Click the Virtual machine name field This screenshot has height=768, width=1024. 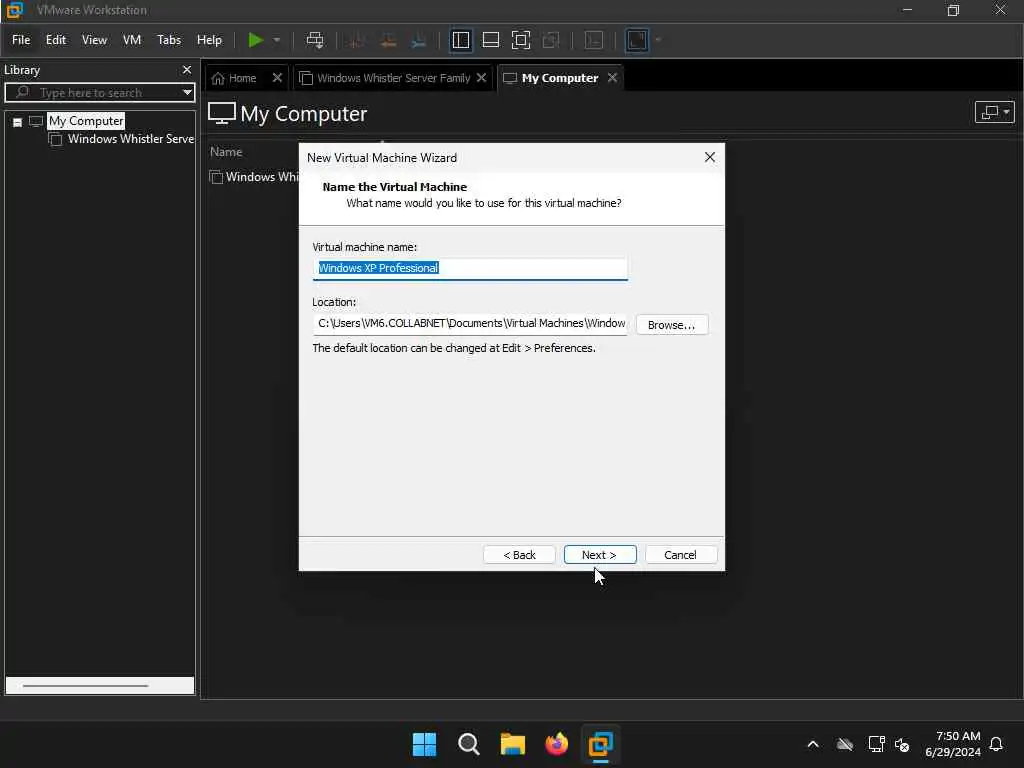pos(470,268)
